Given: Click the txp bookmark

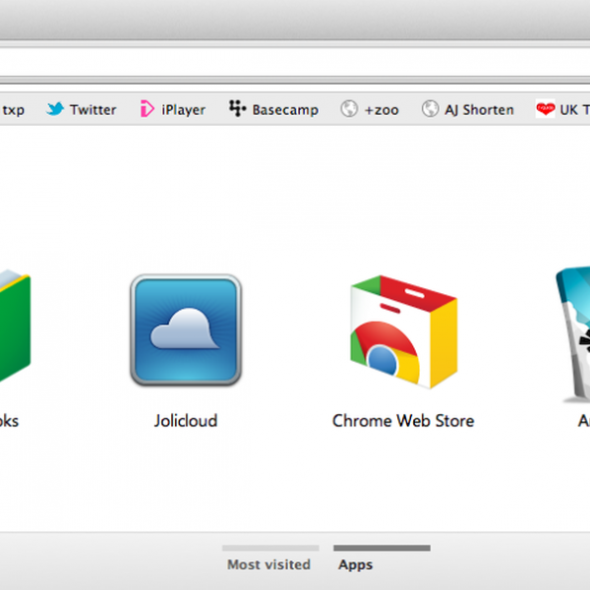Looking at the screenshot, I should [13, 110].
